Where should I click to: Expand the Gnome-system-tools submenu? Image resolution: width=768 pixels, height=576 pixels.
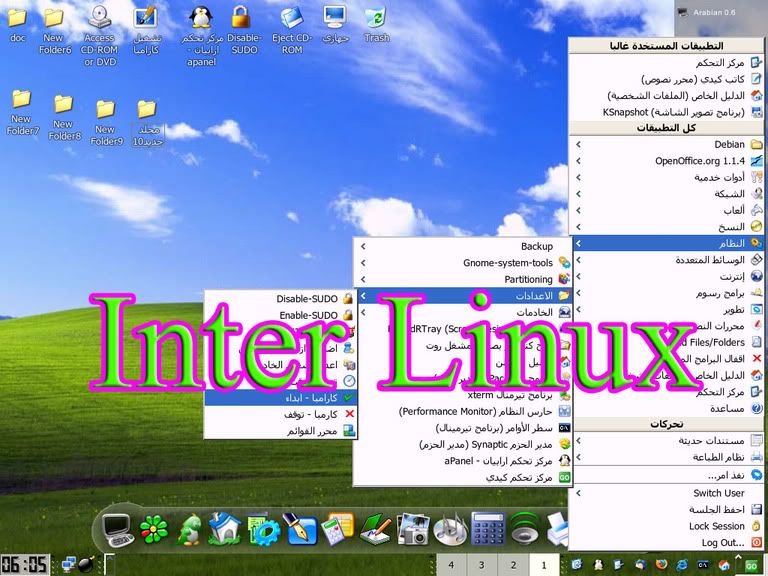tap(463, 263)
